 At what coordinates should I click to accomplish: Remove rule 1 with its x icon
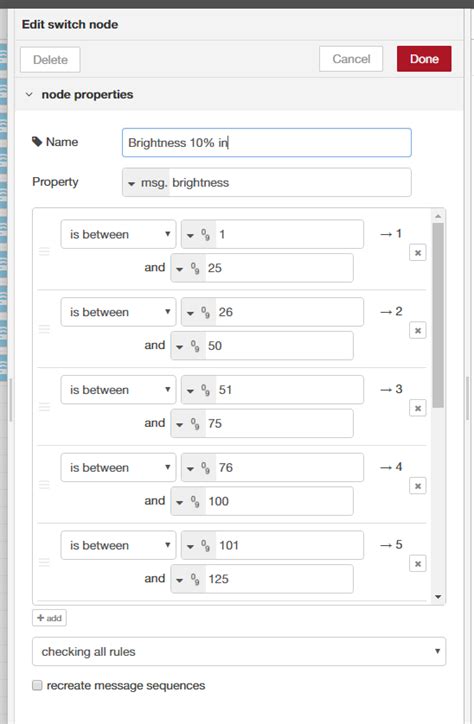coord(418,253)
